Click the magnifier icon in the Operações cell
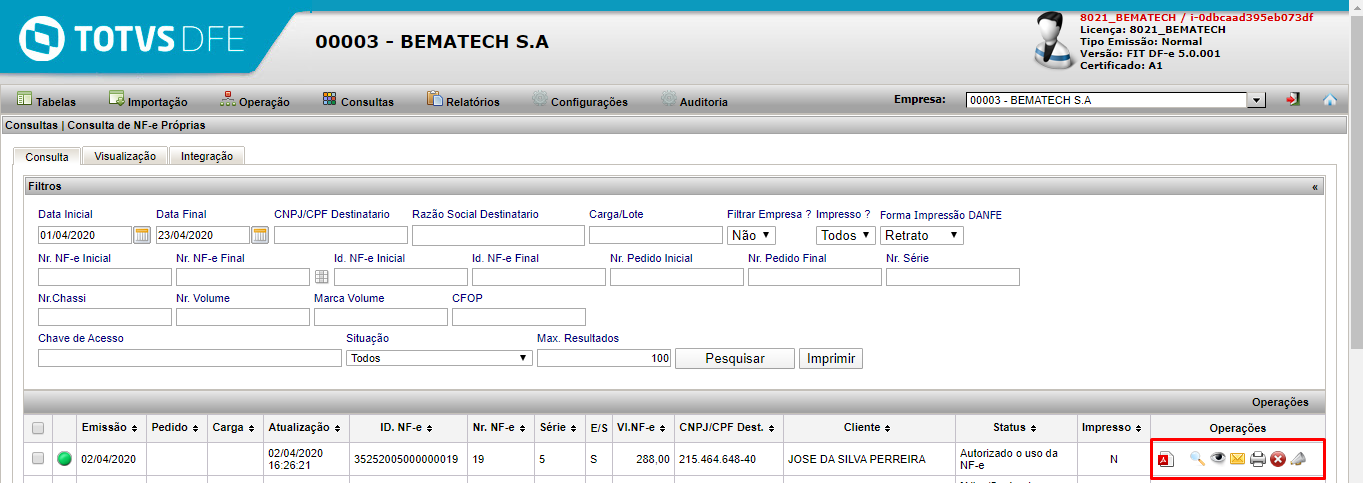 pos(1196,459)
